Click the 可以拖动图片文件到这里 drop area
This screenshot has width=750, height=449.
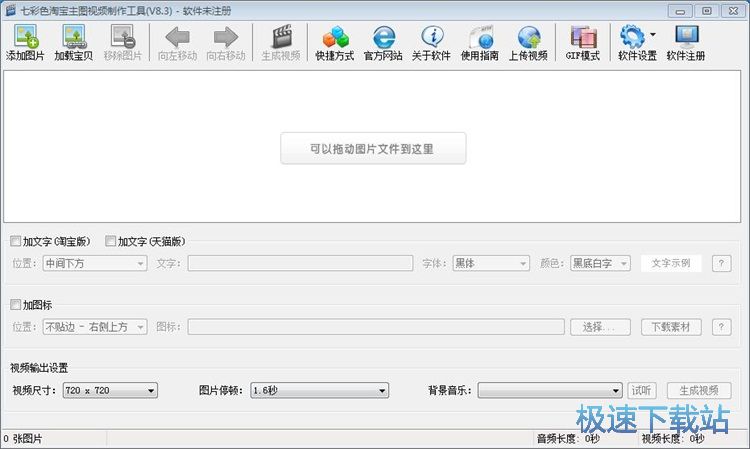pyautogui.click(x=373, y=149)
